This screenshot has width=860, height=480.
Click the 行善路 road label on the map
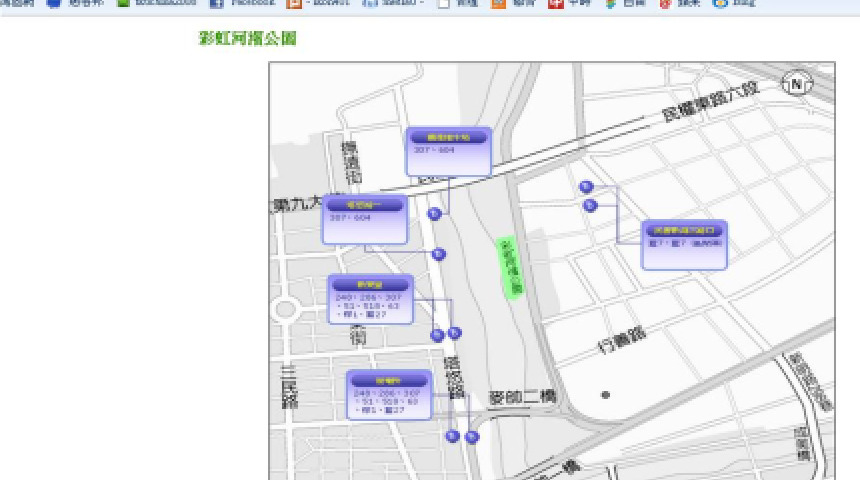[x=621, y=343]
